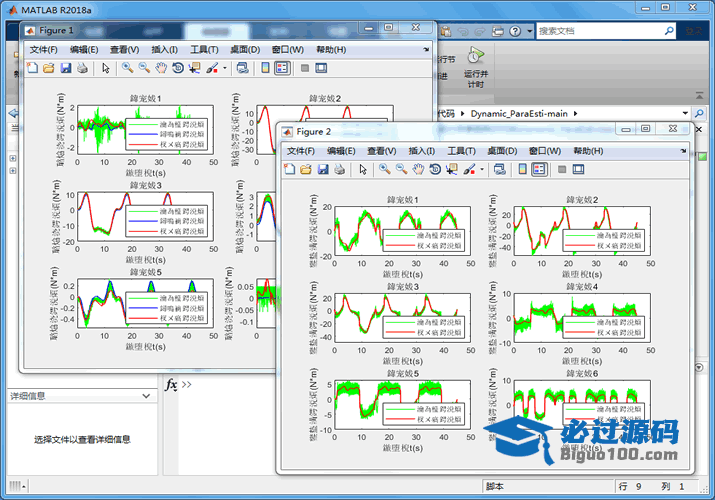
Task: Hide plot tools in Figure 1 toolbar
Action: [x=305, y=68]
